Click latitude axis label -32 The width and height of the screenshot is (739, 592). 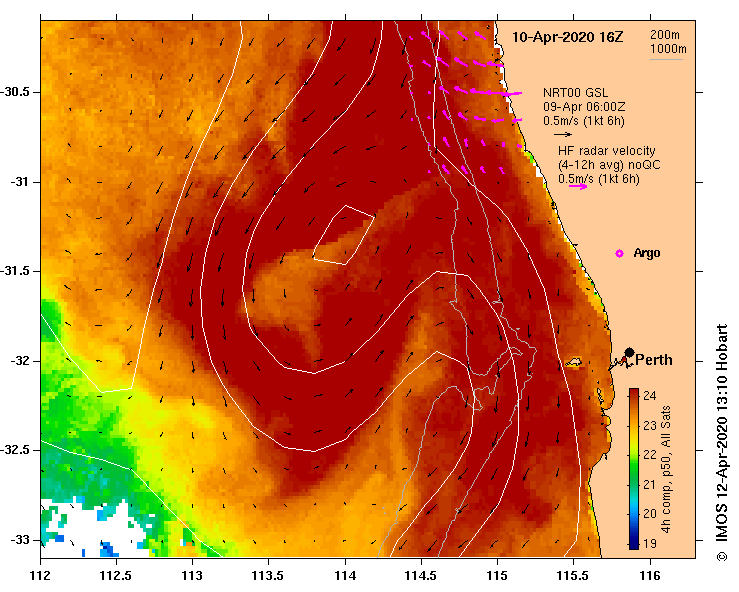point(19,361)
